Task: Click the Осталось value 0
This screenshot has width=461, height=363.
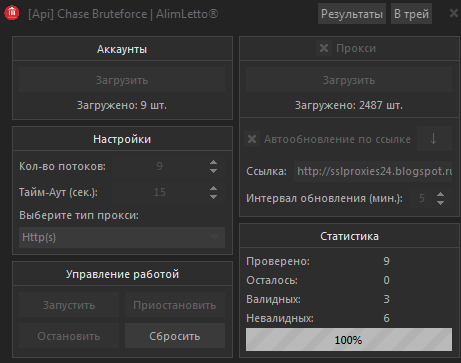Action: 386,280
